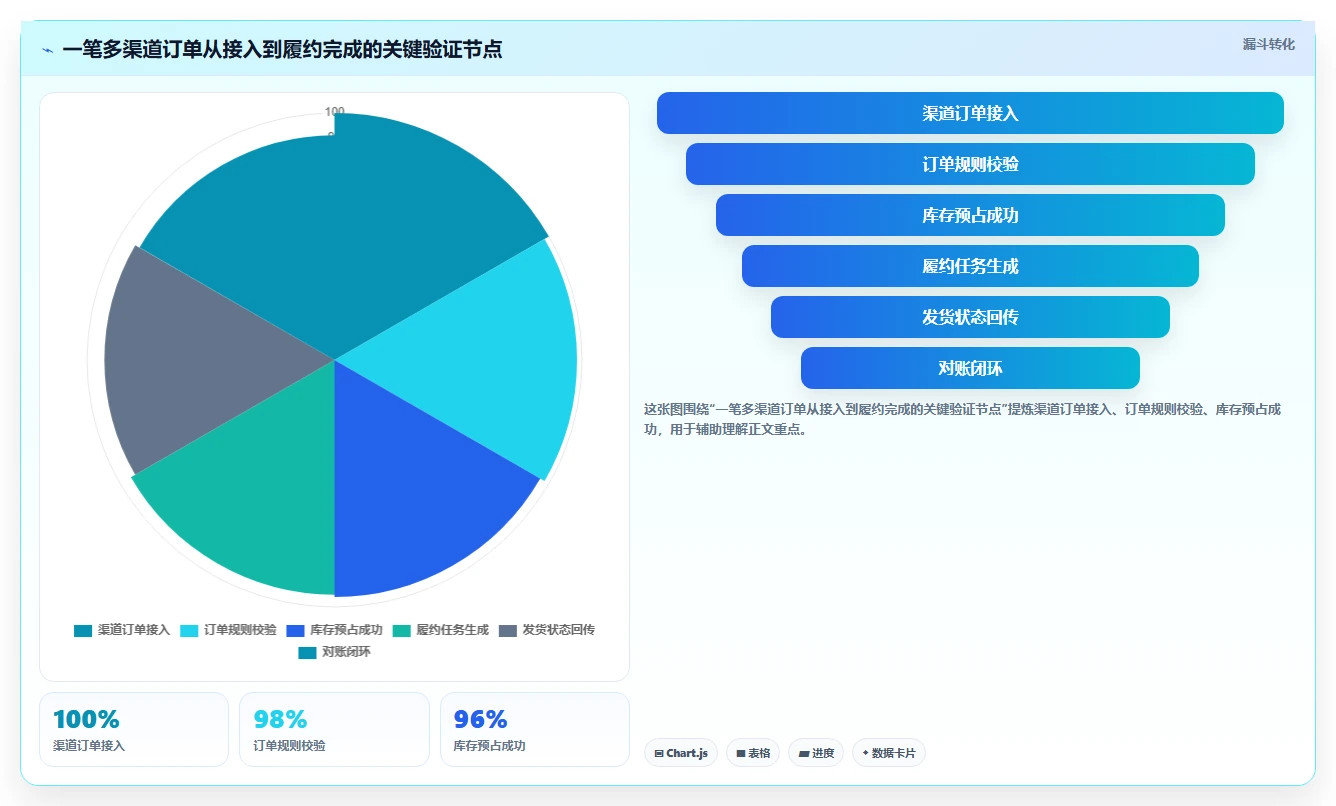Click the 履约任务生成 funnel bar
The height and width of the screenshot is (806, 1336).
(970, 266)
